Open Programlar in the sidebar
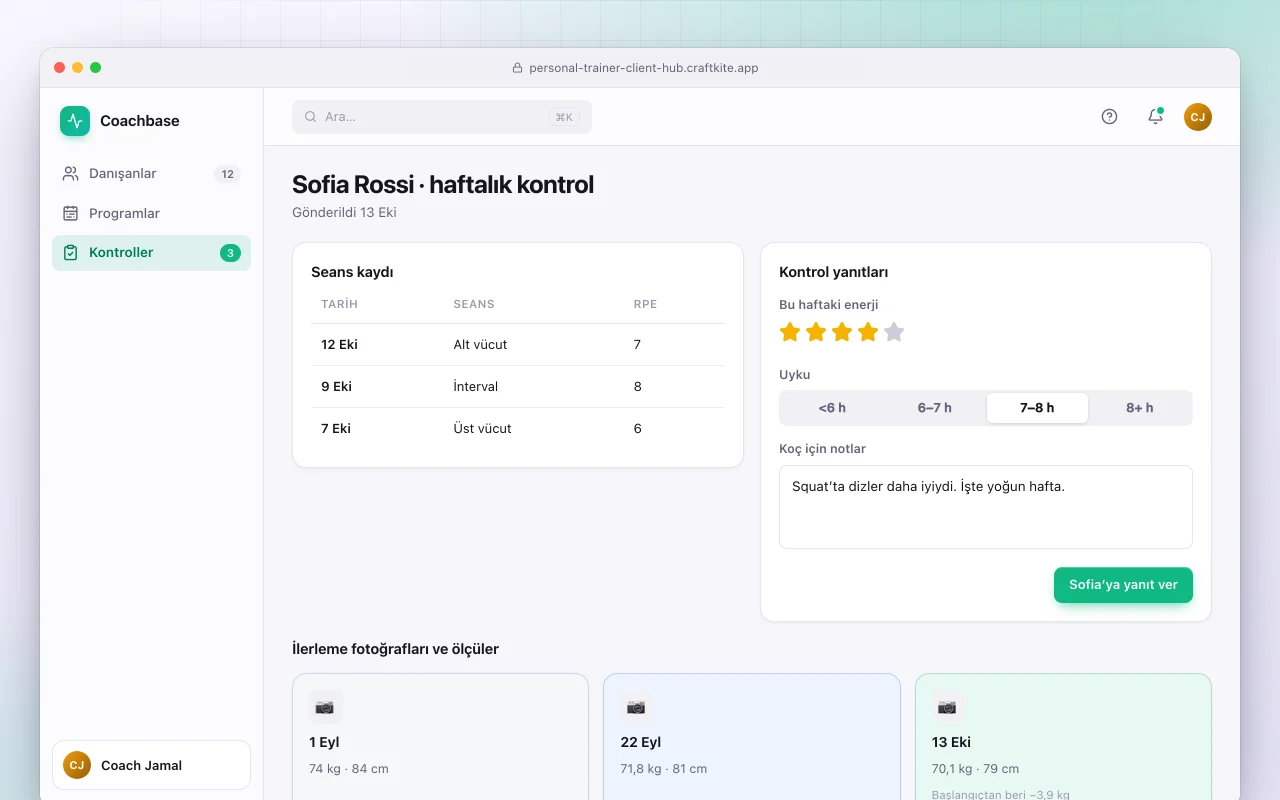 pos(151,213)
